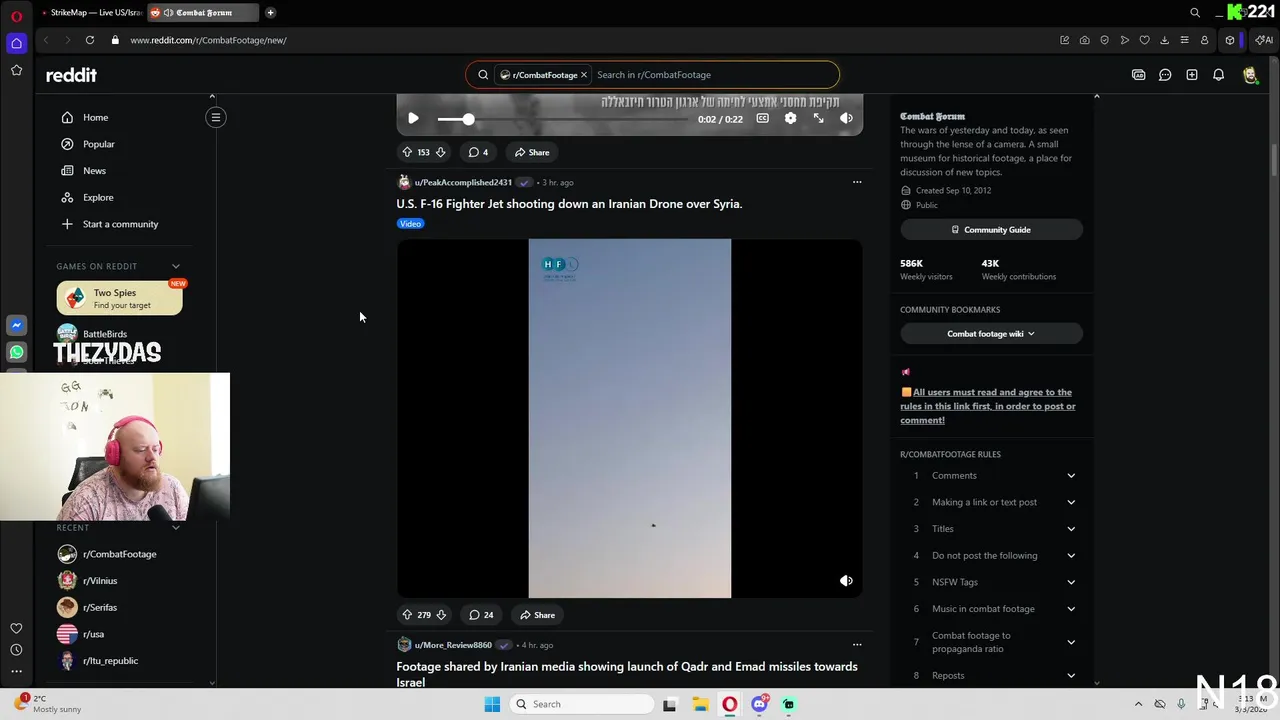Share the post with 153 votes
1280x720 pixels.
coord(532,152)
